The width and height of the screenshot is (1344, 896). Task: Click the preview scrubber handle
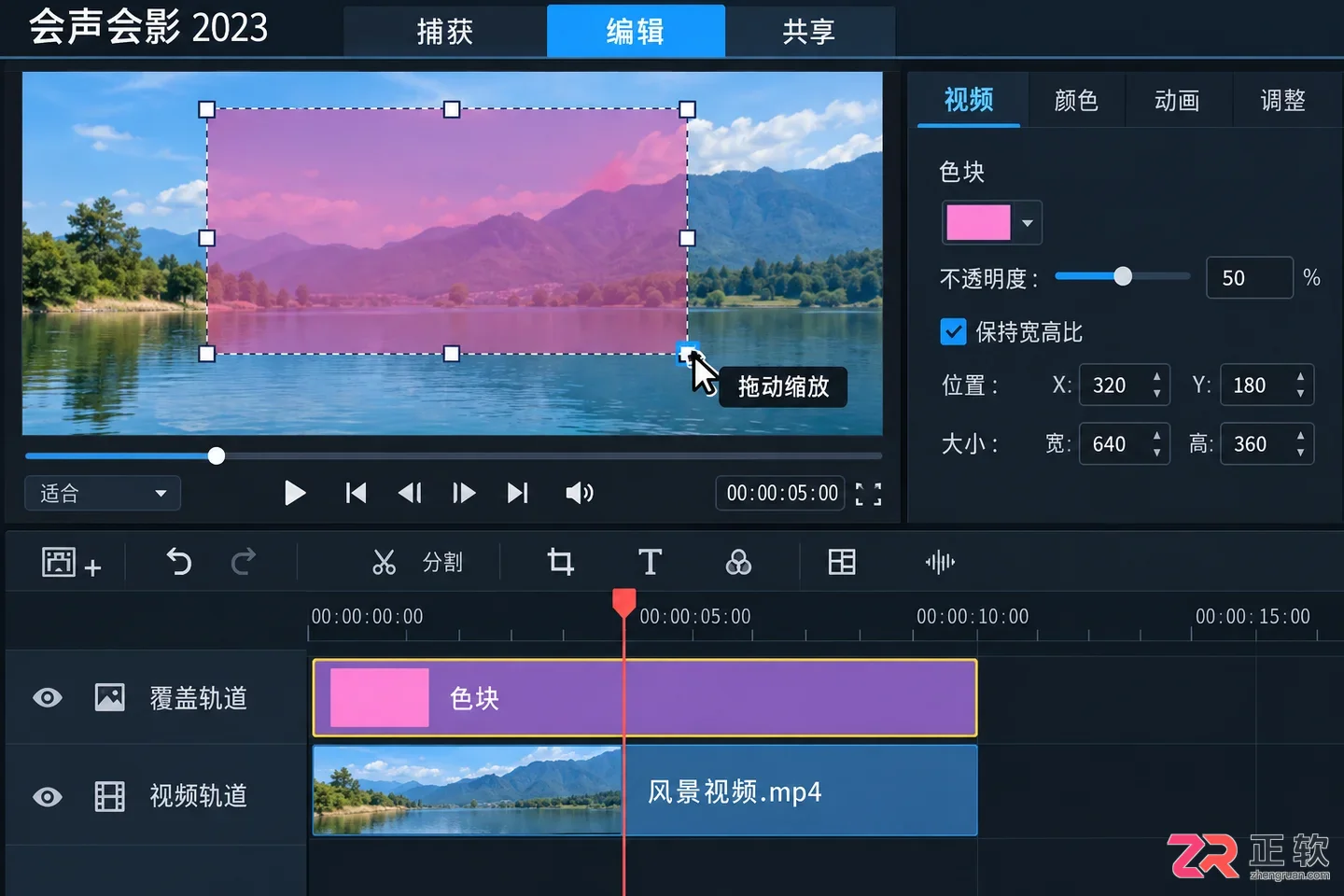[x=217, y=455]
